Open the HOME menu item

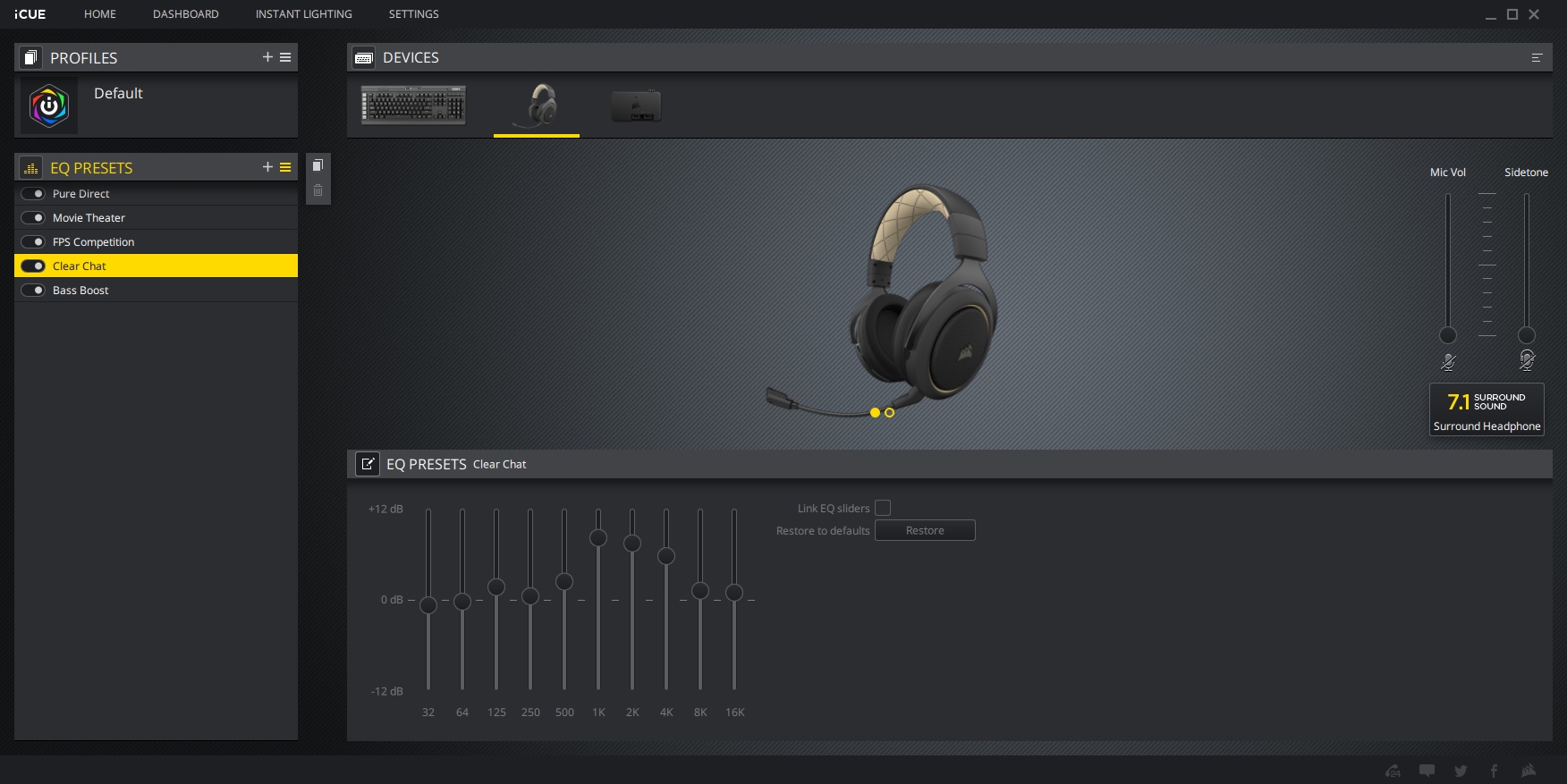(x=100, y=14)
